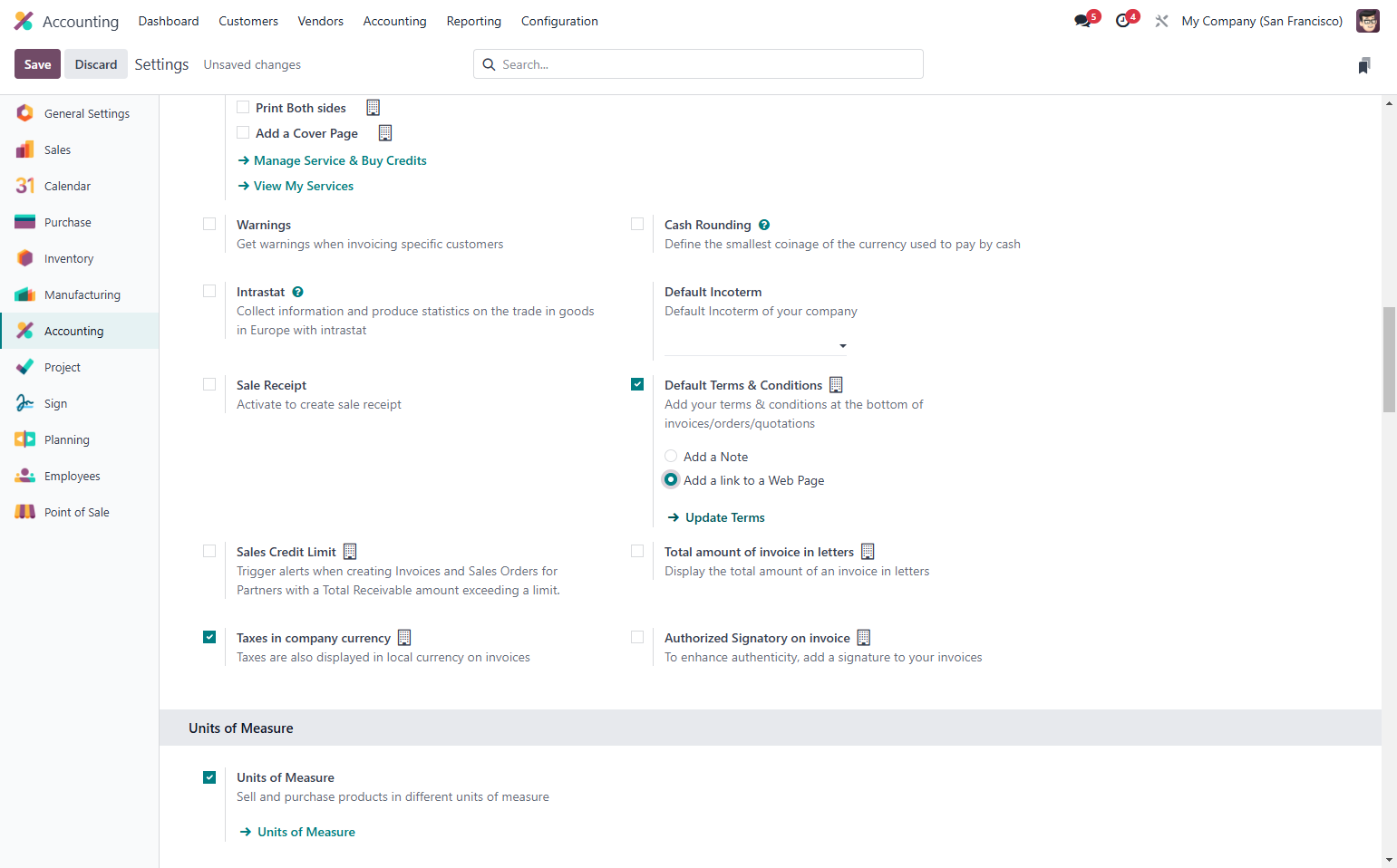Open the Configuration menu
Viewport: 1397px width, 868px height.
pos(559,21)
